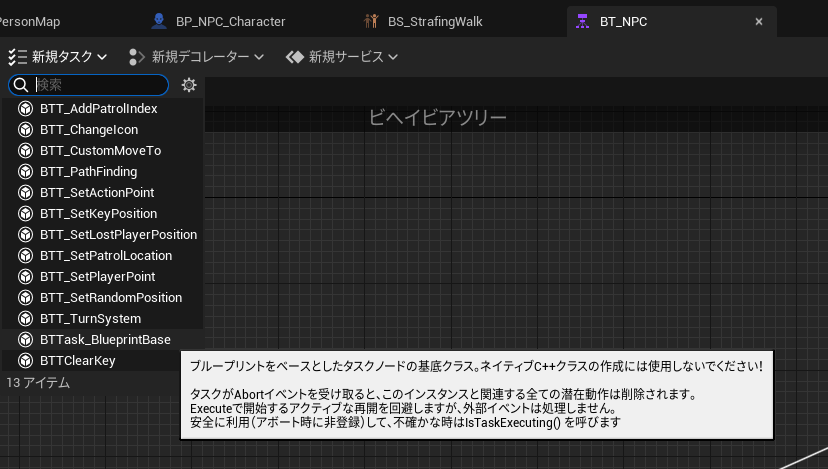Click the icon beside BTT_SetActionPoint
Viewport: 828px width, 469px height.
pyautogui.click(x=25, y=193)
